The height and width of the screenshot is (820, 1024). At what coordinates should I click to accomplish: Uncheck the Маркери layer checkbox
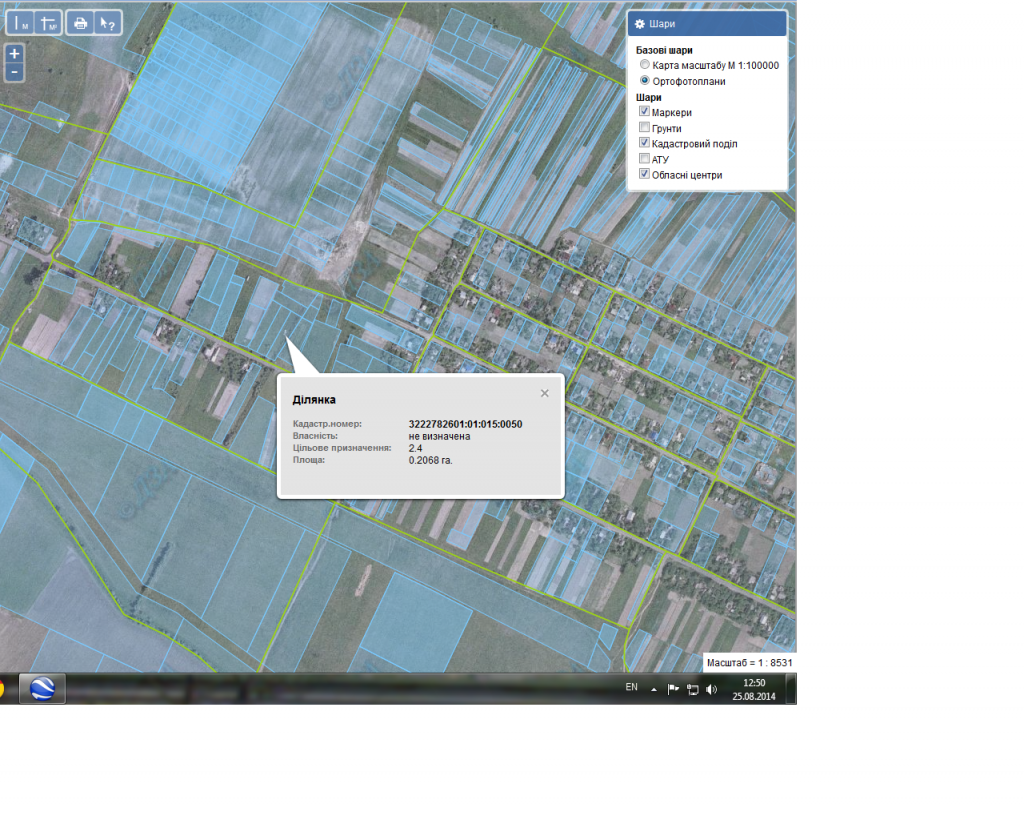coord(645,113)
